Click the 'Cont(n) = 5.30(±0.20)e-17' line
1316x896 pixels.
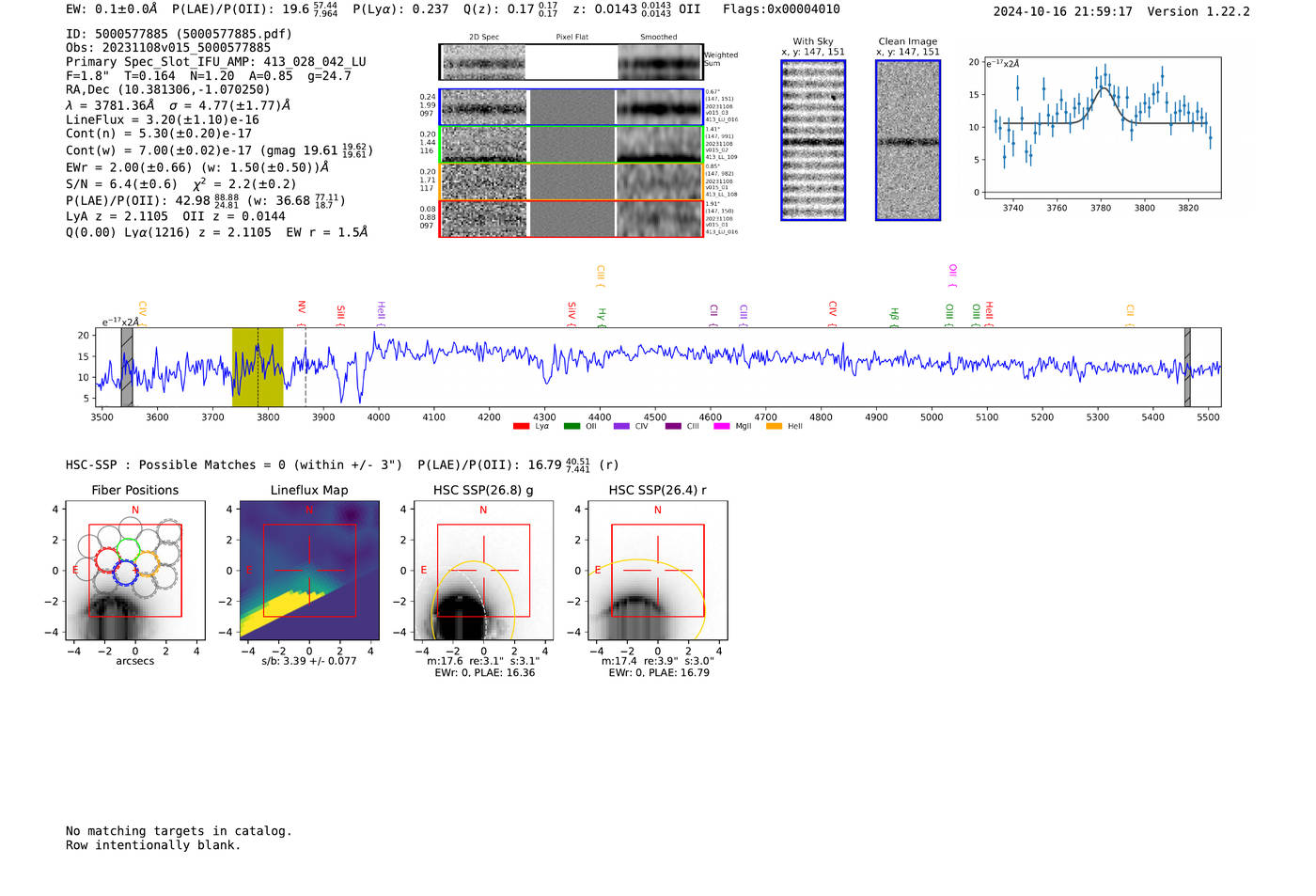coord(159,134)
